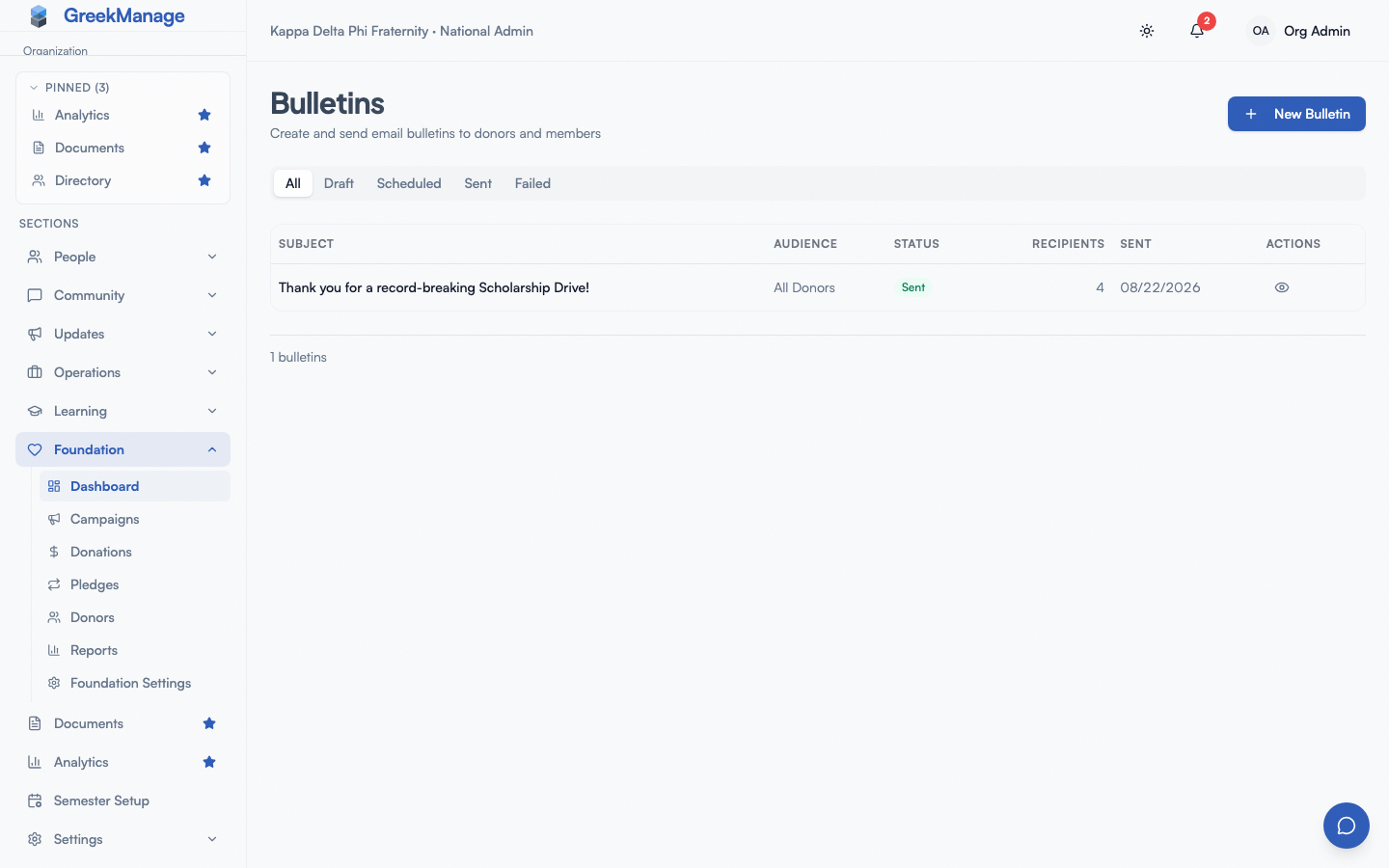Go to Donations page
Screen dimensions: 1389x868
pyautogui.click(x=135, y=552)
